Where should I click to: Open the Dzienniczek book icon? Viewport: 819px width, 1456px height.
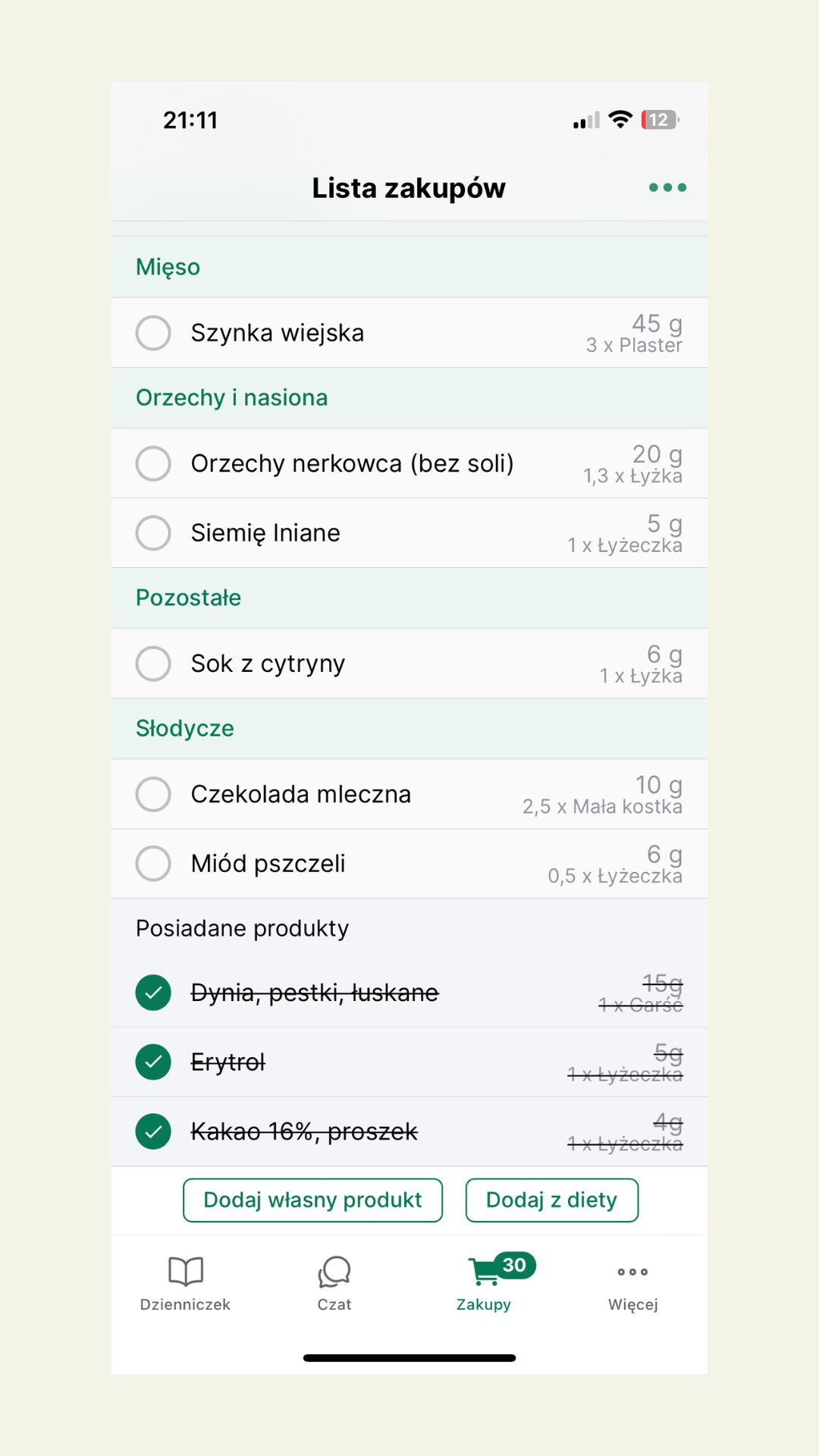pyautogui.click(x=186, y=1271)
